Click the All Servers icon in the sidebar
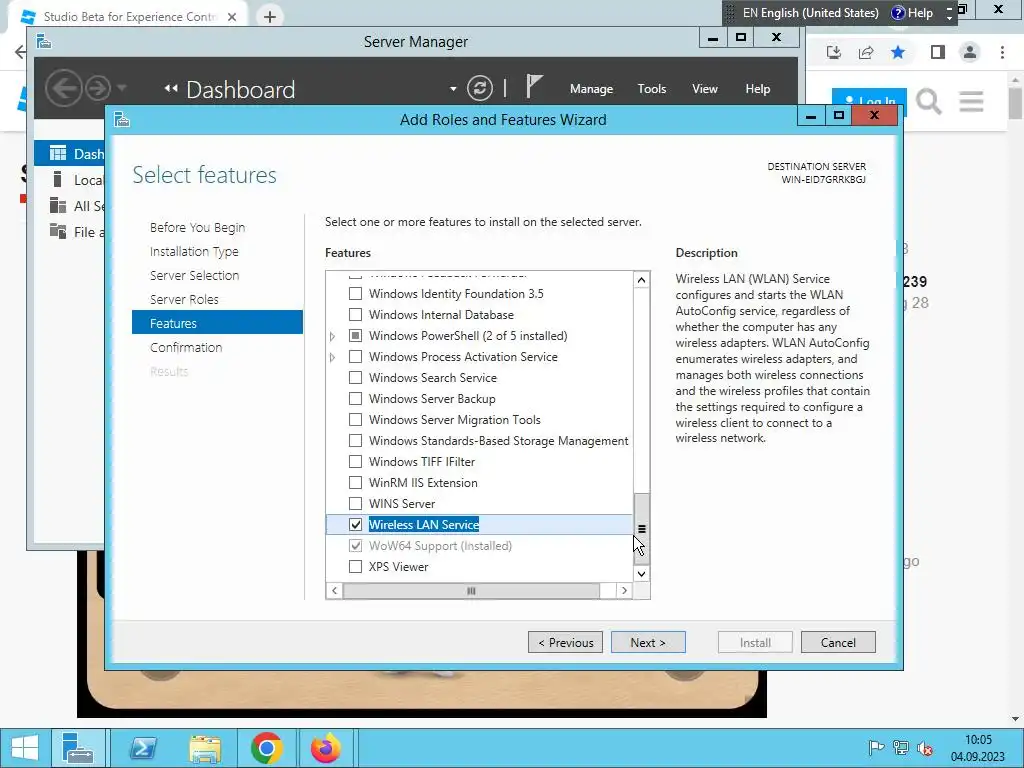This screenshot has width=1024, height=768. (x=57, y=206)
